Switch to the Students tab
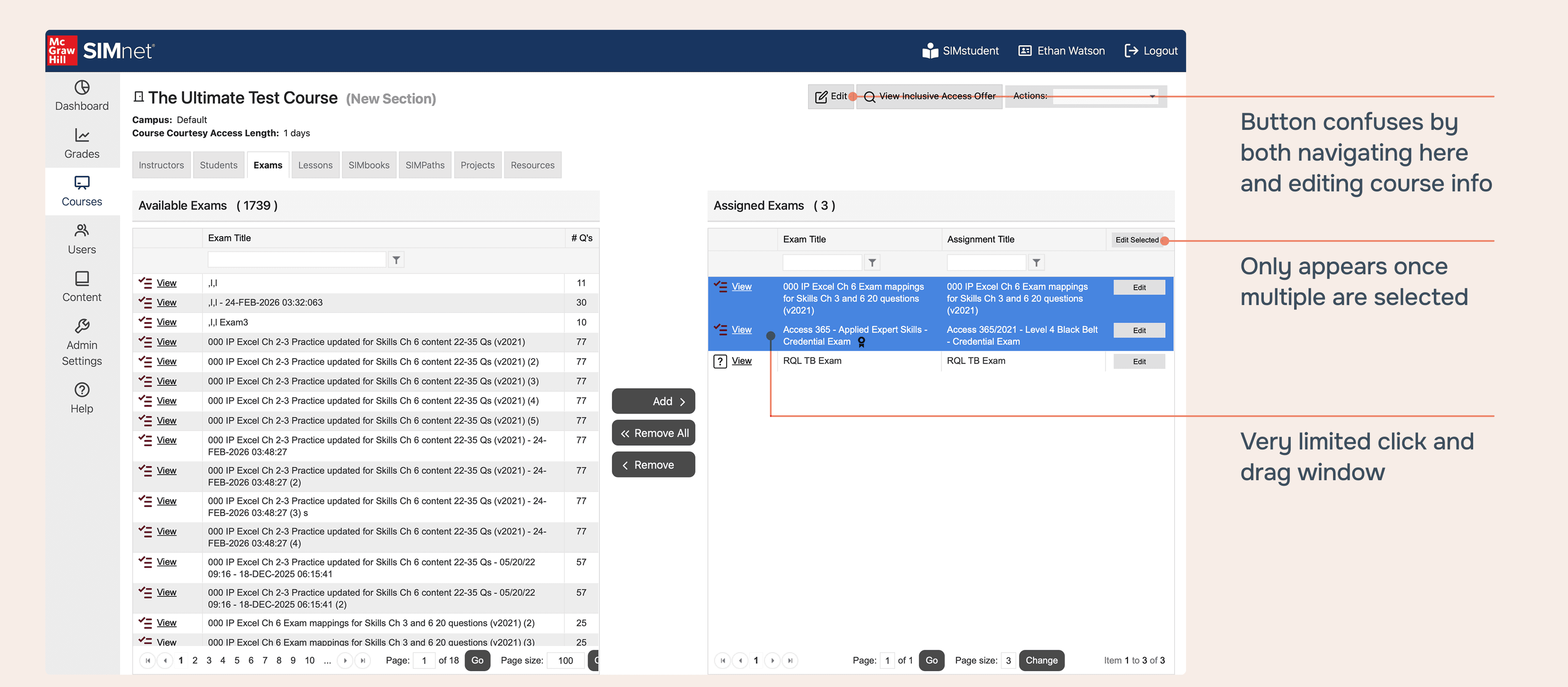Image resolution: width=1568 pixels, height=687 pixels. pos(218,165)
